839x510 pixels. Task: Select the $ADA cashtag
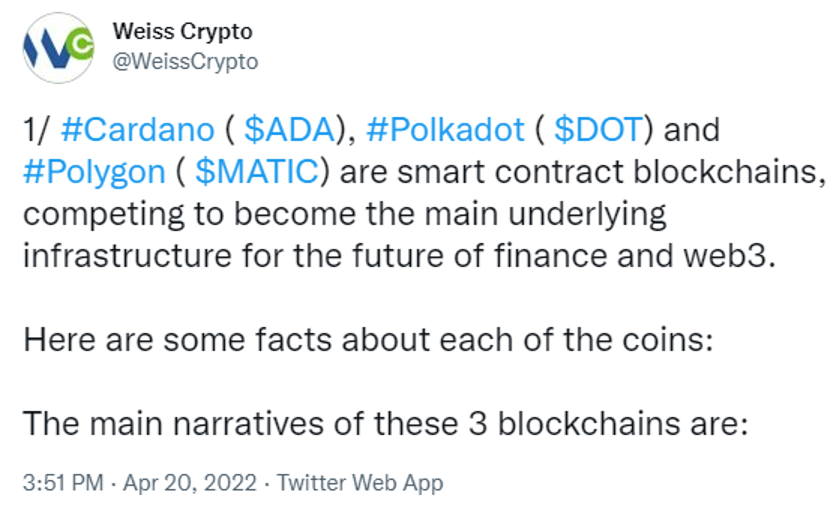[289, 130]
